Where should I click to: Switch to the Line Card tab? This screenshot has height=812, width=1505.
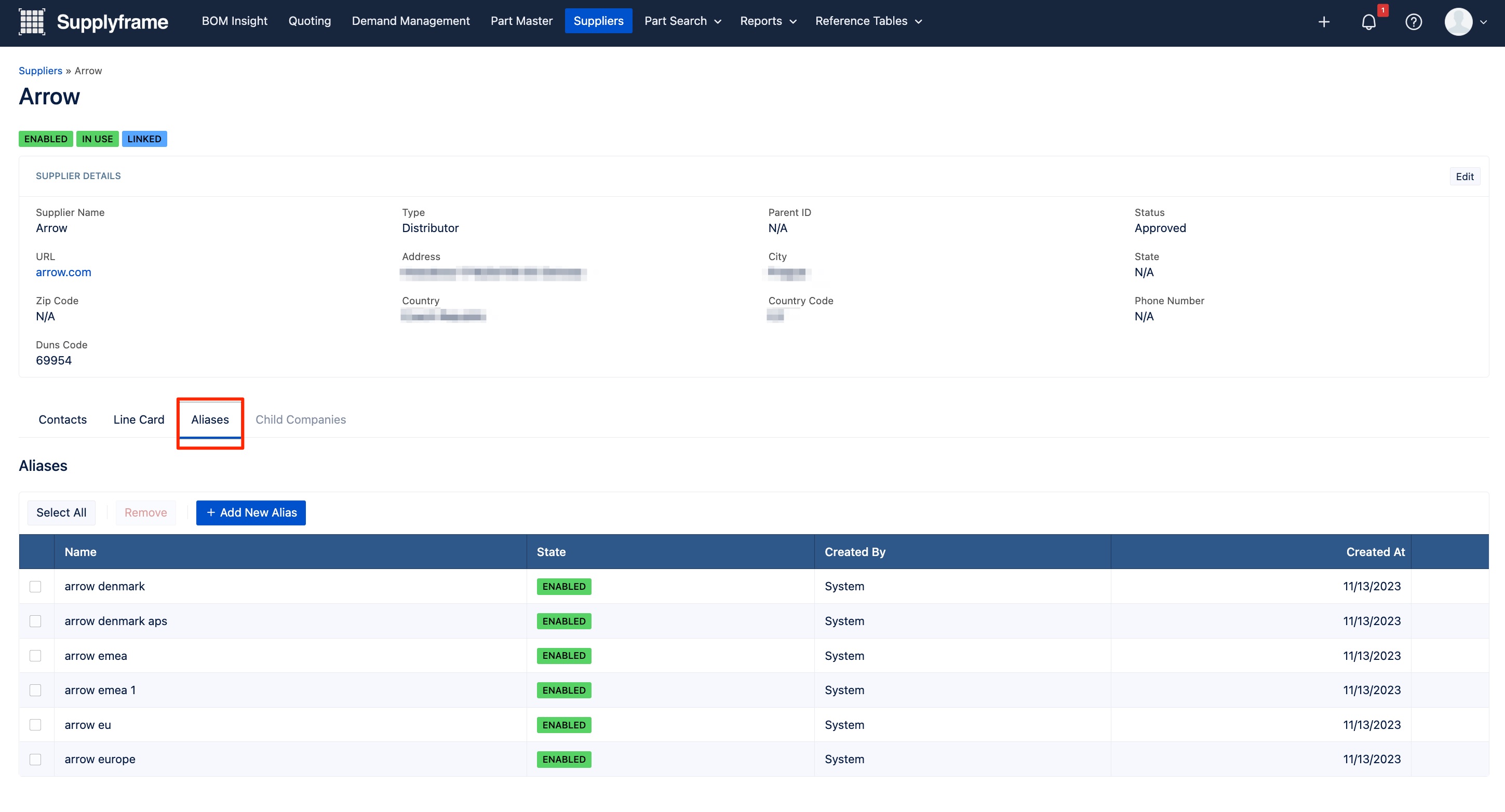(139, 419)
